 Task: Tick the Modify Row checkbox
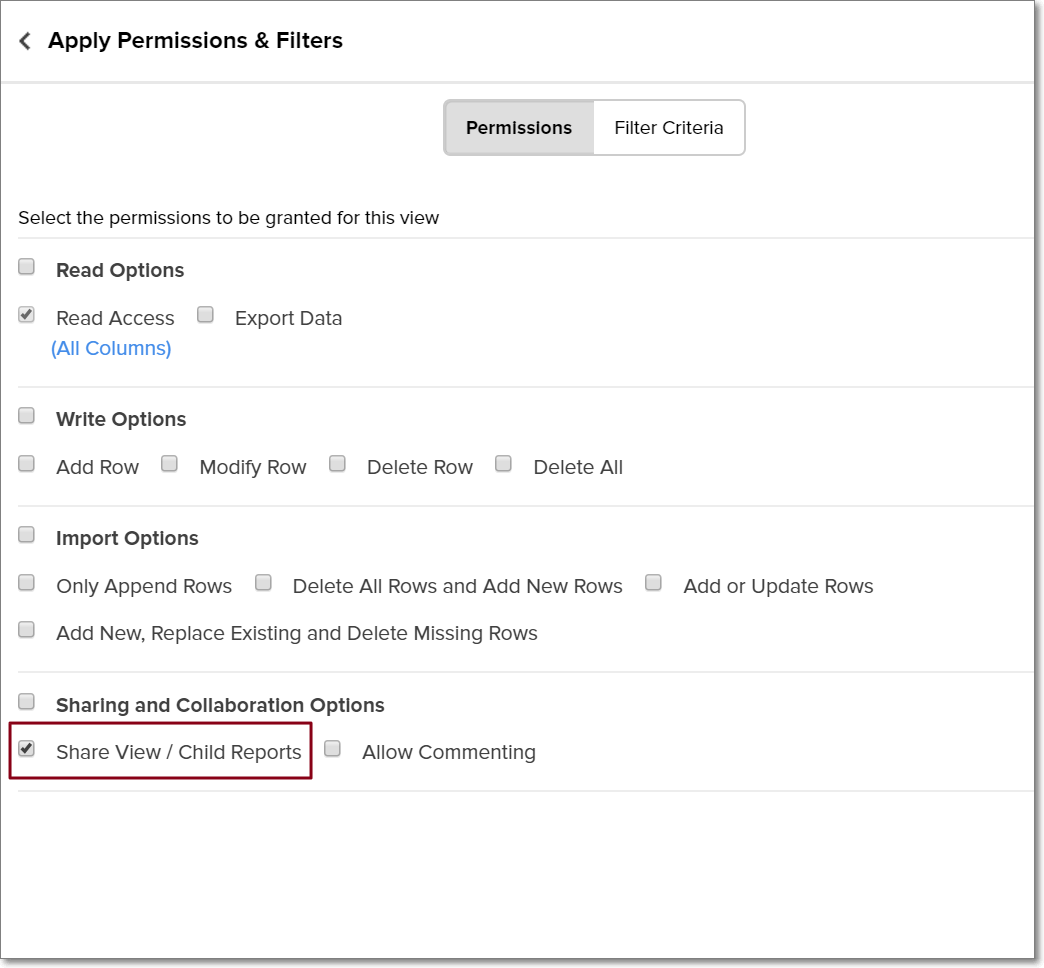170,463
